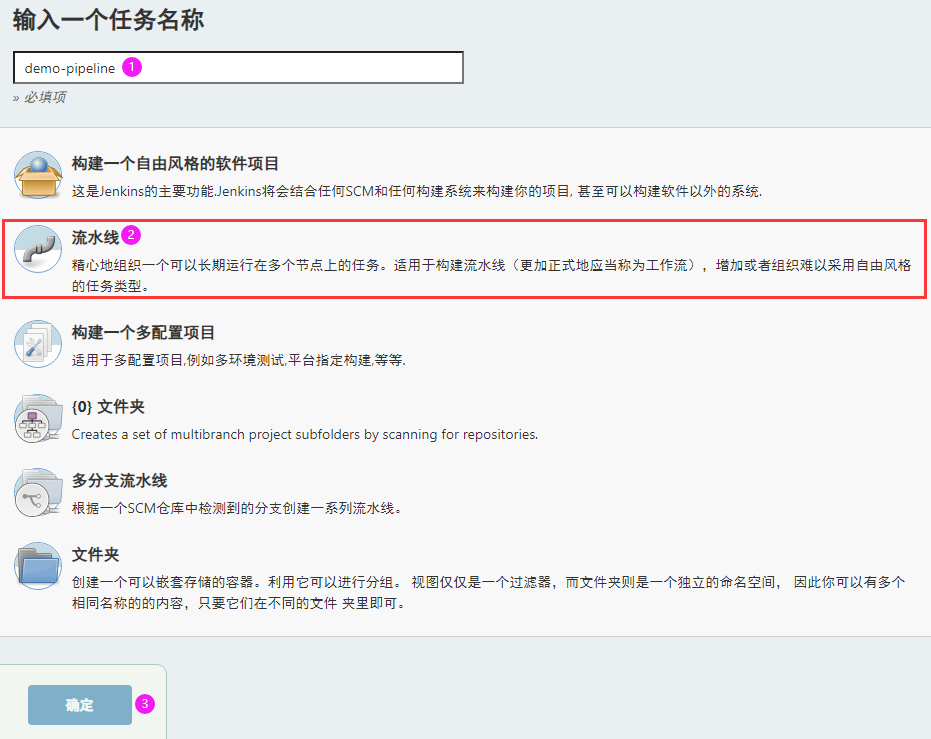Select the {0} 文件夹 organization icon
The image size is (931, 739).
point(38,418)
